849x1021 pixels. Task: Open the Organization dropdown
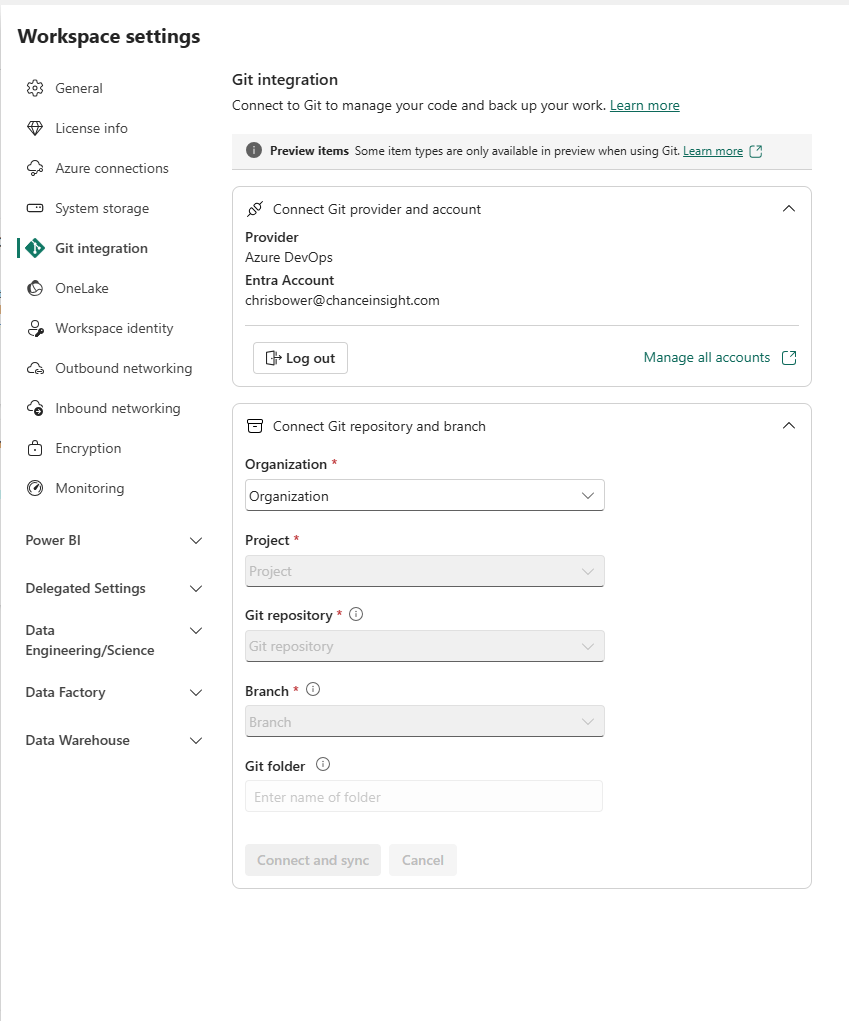tap(424, 495)
